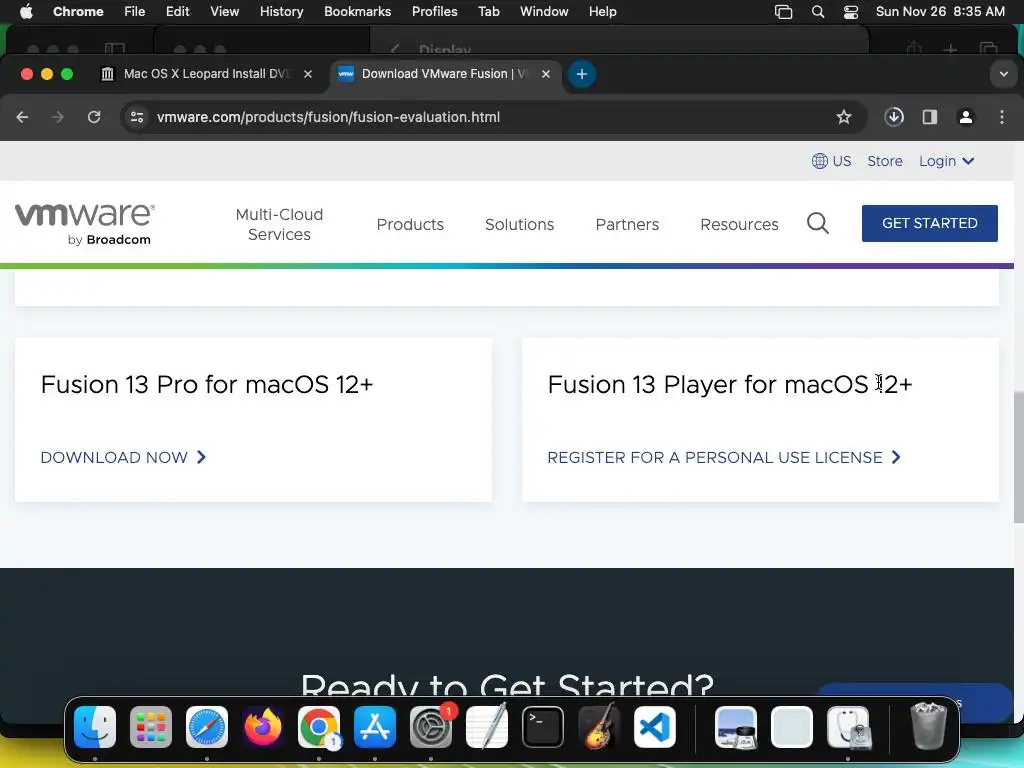
Task: Click the Fusion 13 Pro heading text
Action: point(206,384)
